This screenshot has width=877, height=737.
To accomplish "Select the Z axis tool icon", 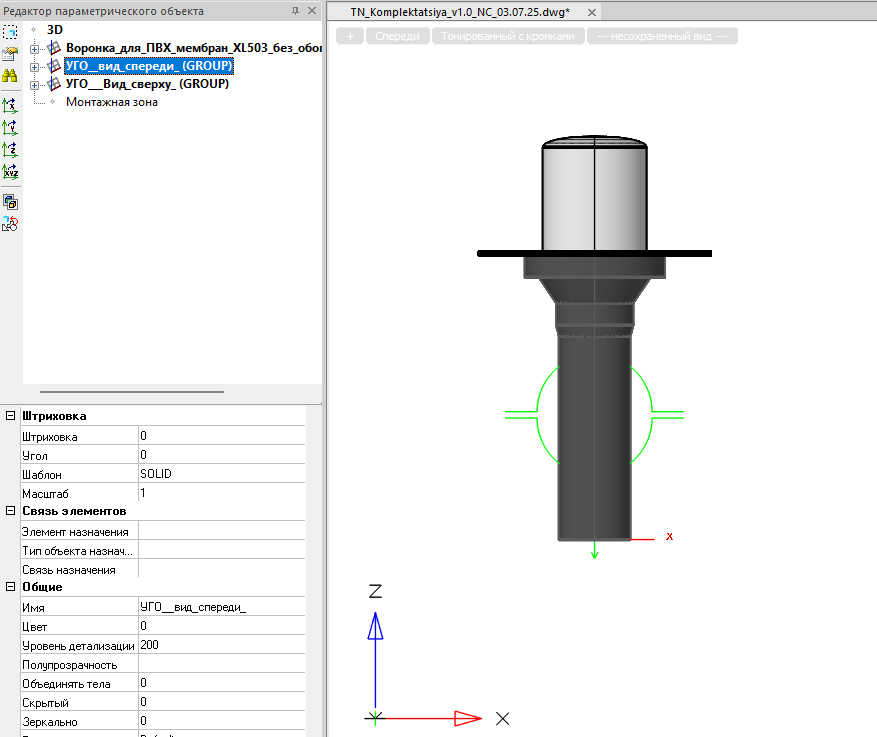I will click(10, 149).
